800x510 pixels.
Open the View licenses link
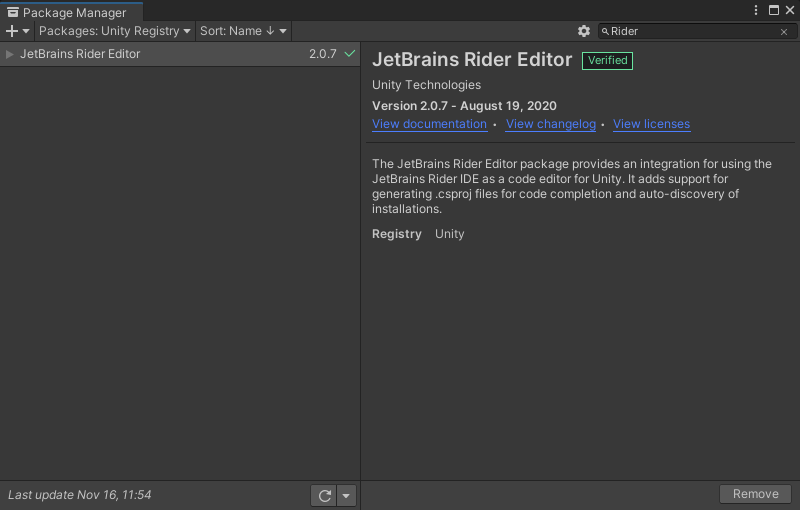(651, 124)
